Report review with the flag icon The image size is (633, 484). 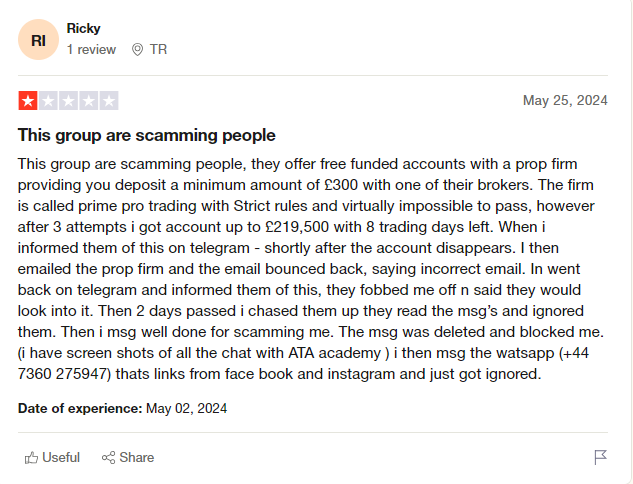(x=601, y=457)
